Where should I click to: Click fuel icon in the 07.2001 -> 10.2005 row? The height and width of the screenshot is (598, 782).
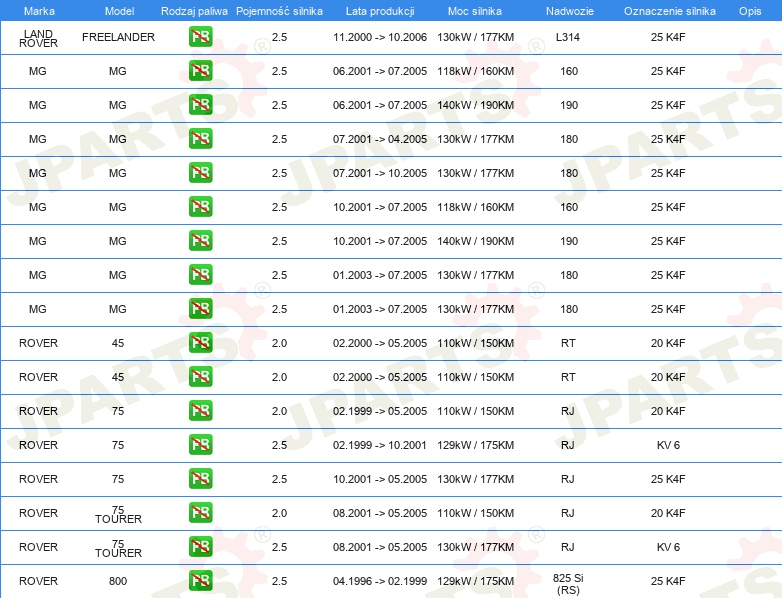200,173
